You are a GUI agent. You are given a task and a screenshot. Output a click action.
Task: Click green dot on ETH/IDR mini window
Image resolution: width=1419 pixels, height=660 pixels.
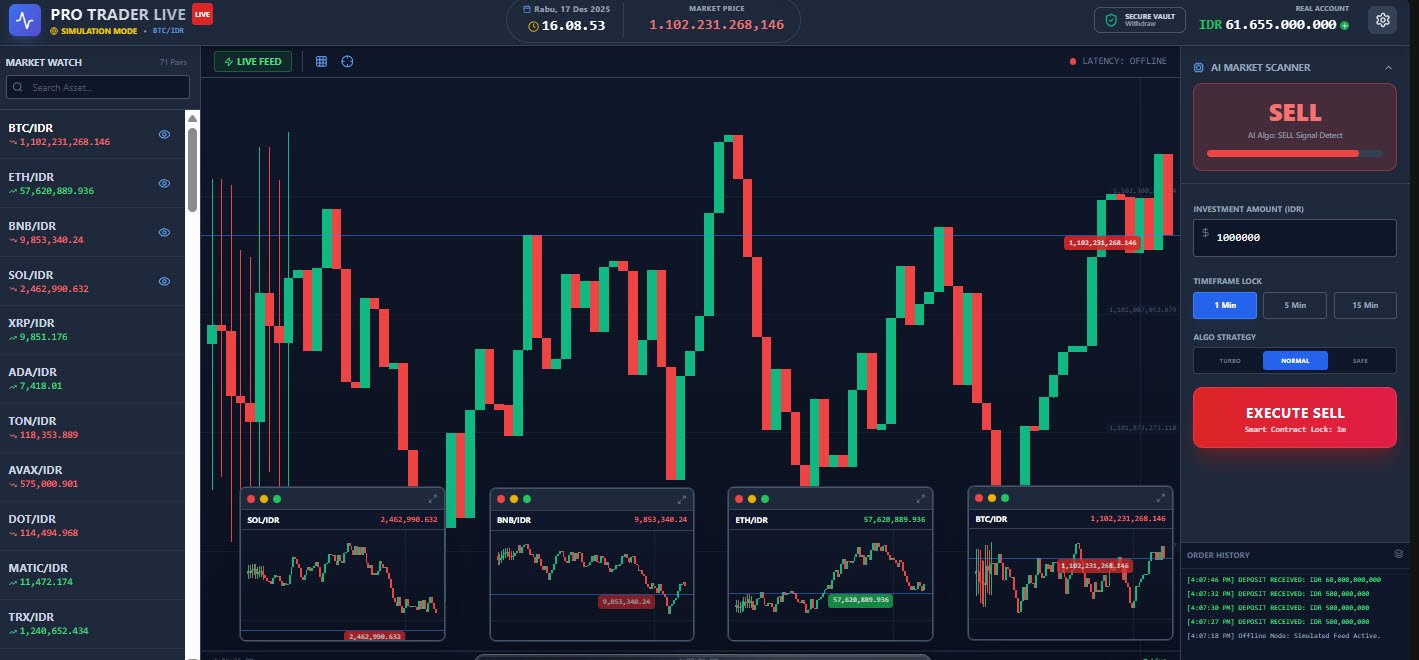pos(766,499)
